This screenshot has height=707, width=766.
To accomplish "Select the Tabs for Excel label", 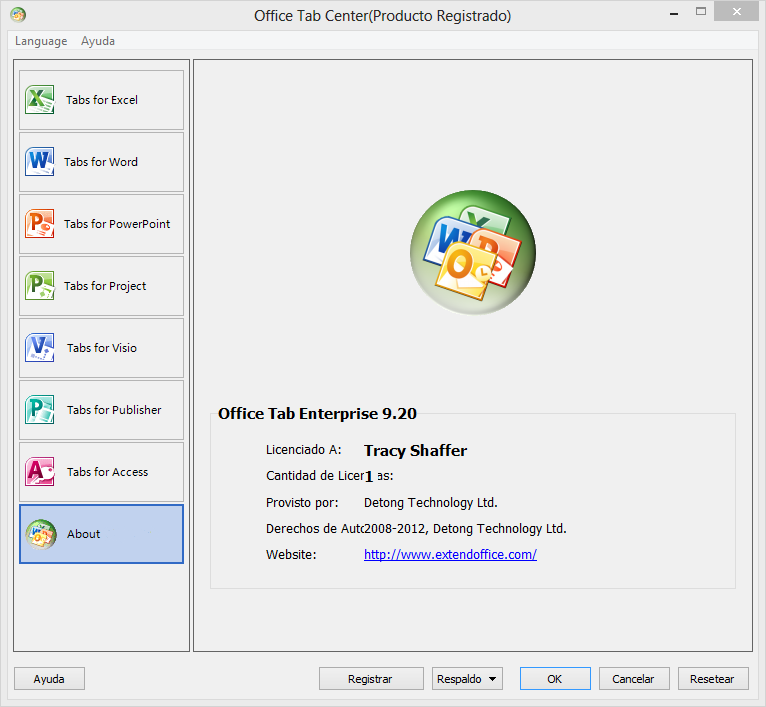I will tap(102, 100).
